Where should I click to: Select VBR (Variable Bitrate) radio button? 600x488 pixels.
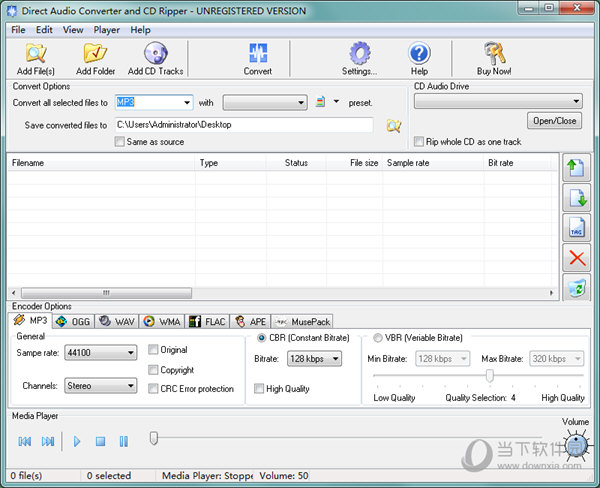tap(378, 338)
